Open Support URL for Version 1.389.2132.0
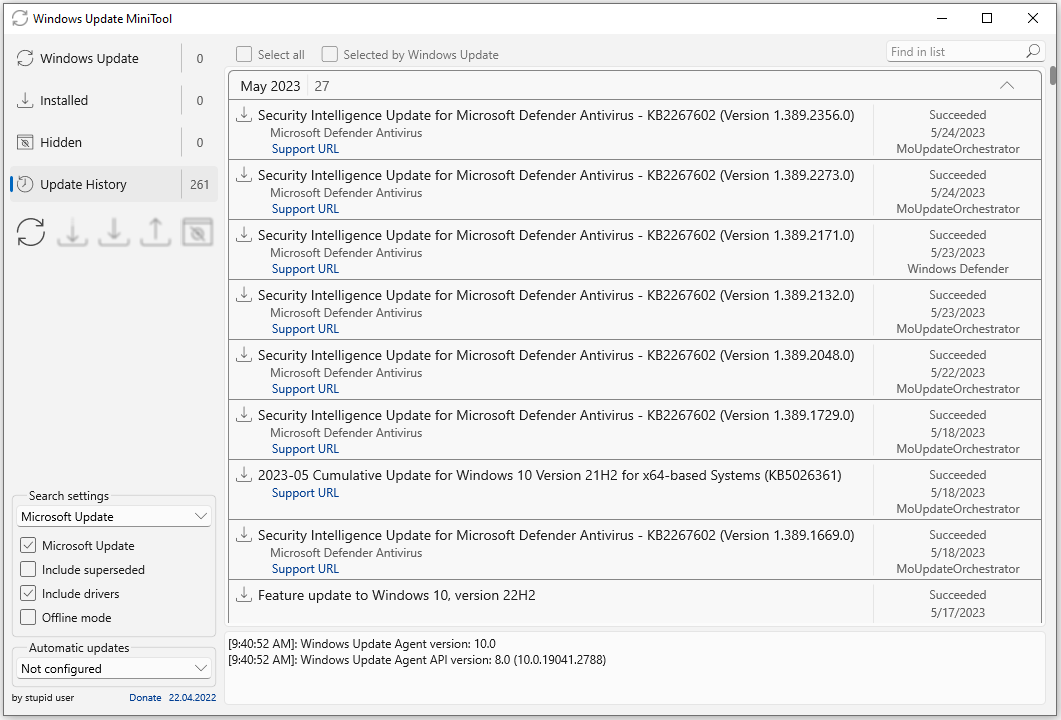Screen dimensions: 1061x720 pos(305,329)
